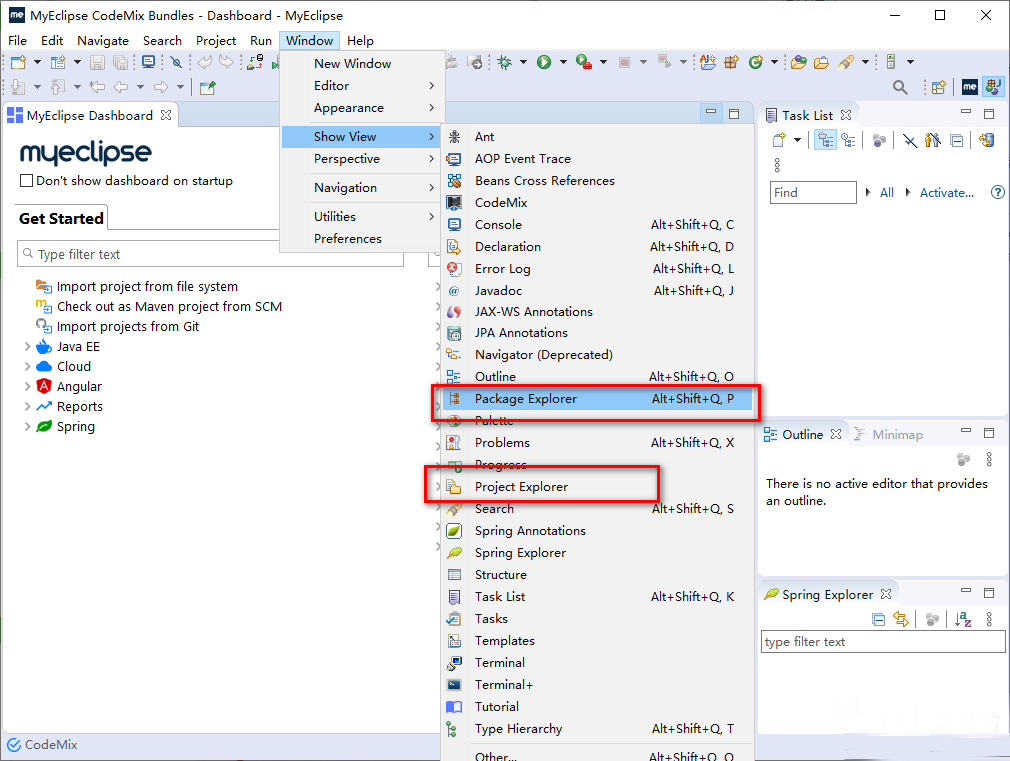The width and height of the screenshot is (1010, 761).
Task: Open the Terminal+ view
Action: coord(597,685)
